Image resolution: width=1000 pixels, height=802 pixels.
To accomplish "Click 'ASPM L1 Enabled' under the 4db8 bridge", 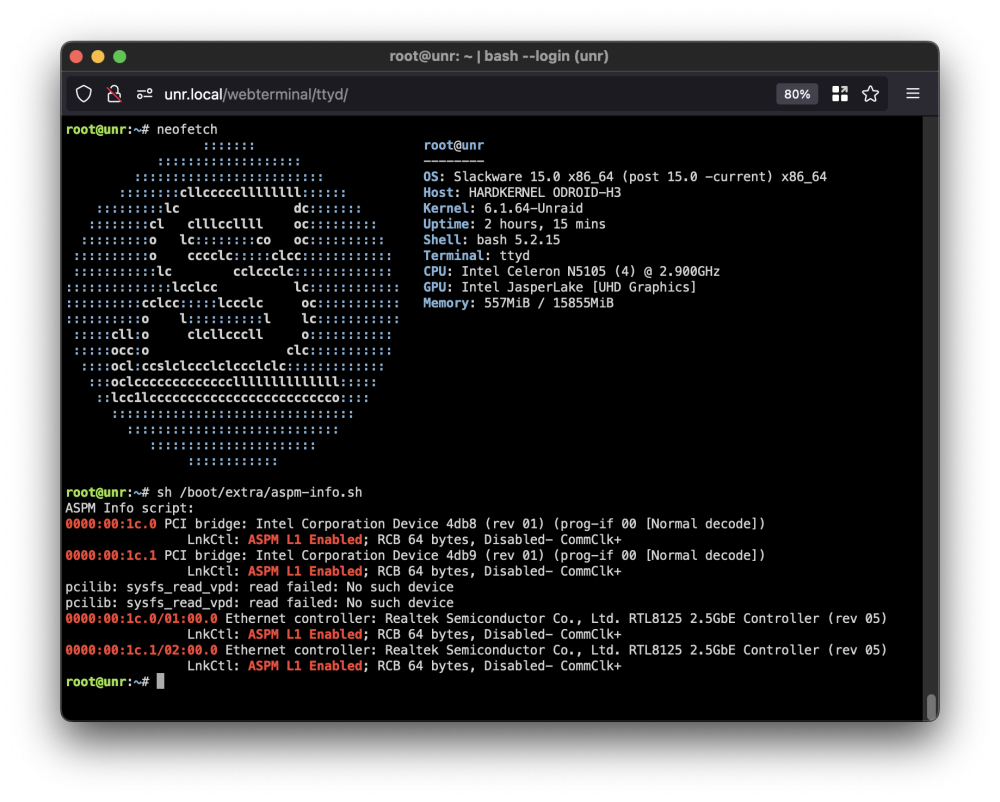I will coord(305,540).
